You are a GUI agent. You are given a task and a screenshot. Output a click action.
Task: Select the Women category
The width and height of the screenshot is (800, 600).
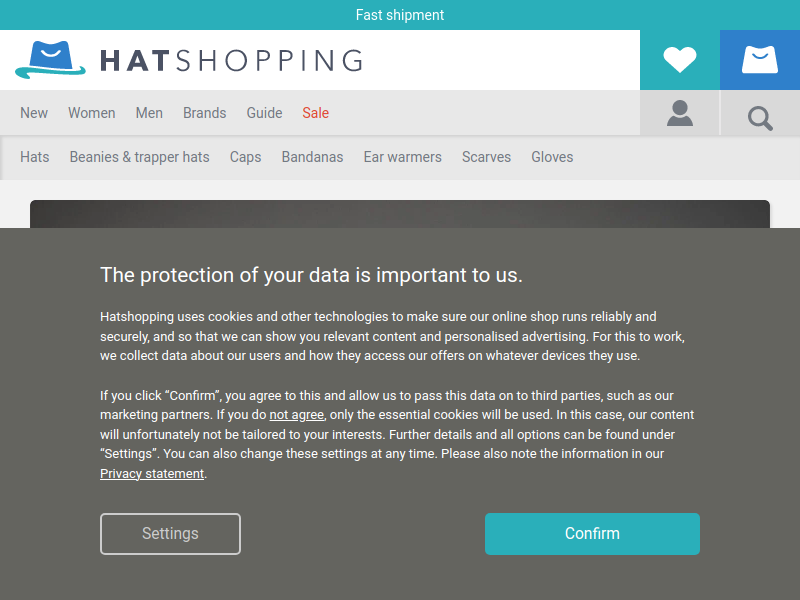92,113
